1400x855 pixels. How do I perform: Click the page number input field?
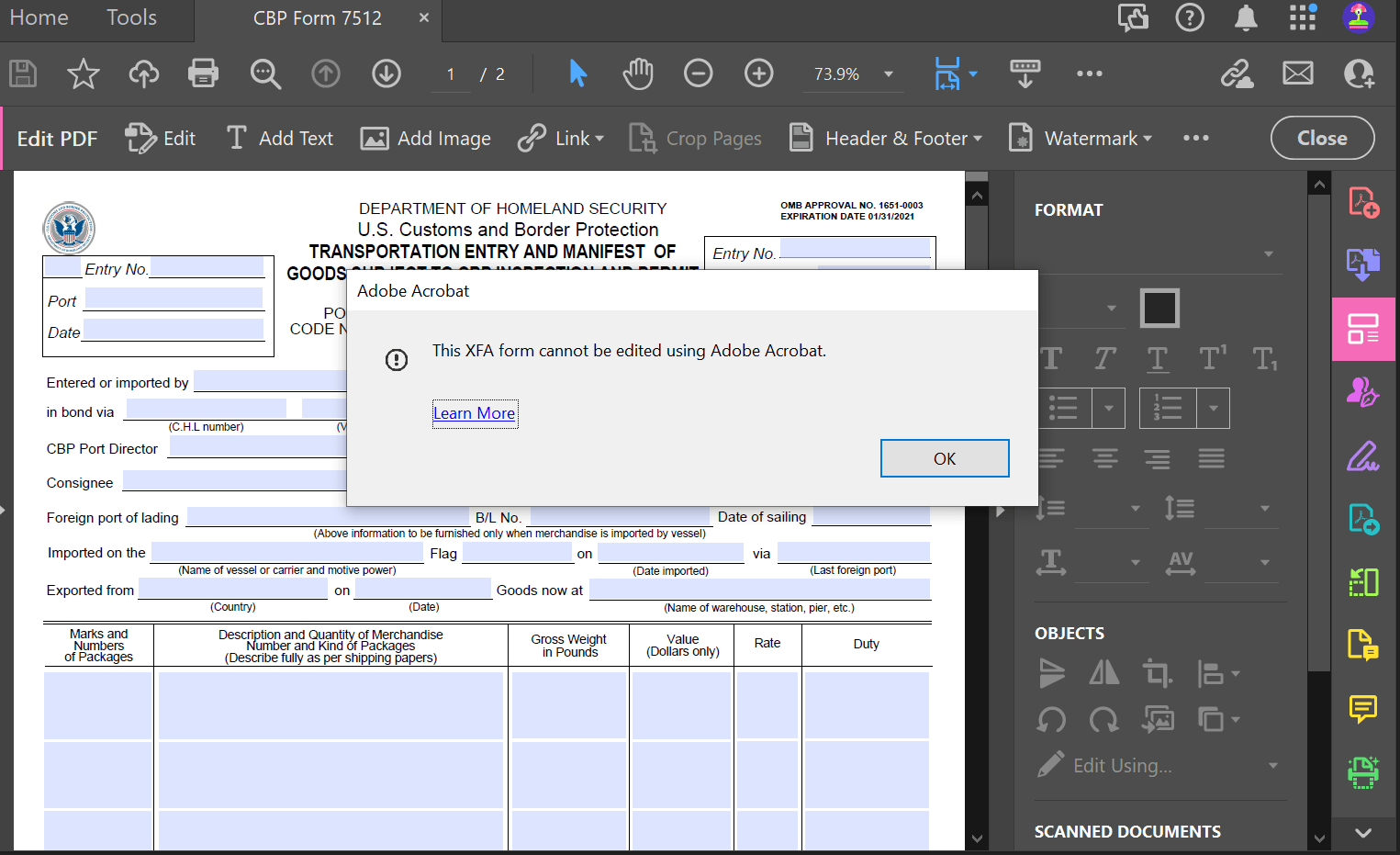pyautogui.click(x=450, y=73)
